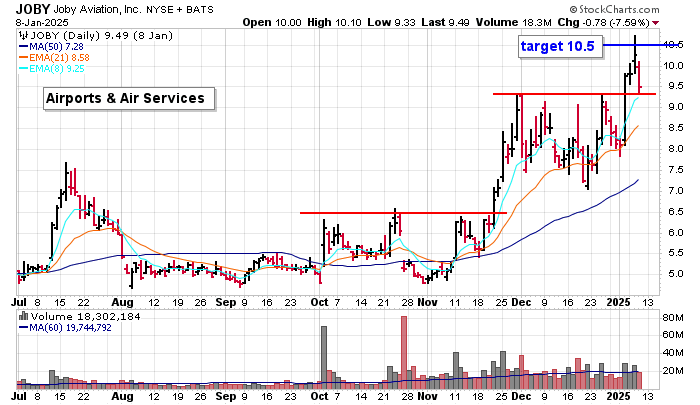Viewport: 700px width, 405px height.
Task: Click the 'Last 9.49' value
Action: 445,22
